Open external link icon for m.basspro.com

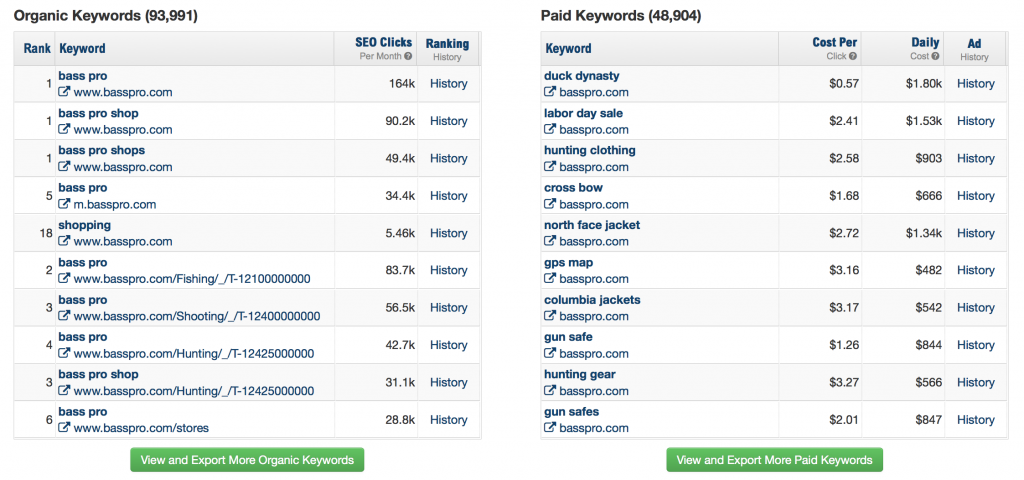click(64, 204)
